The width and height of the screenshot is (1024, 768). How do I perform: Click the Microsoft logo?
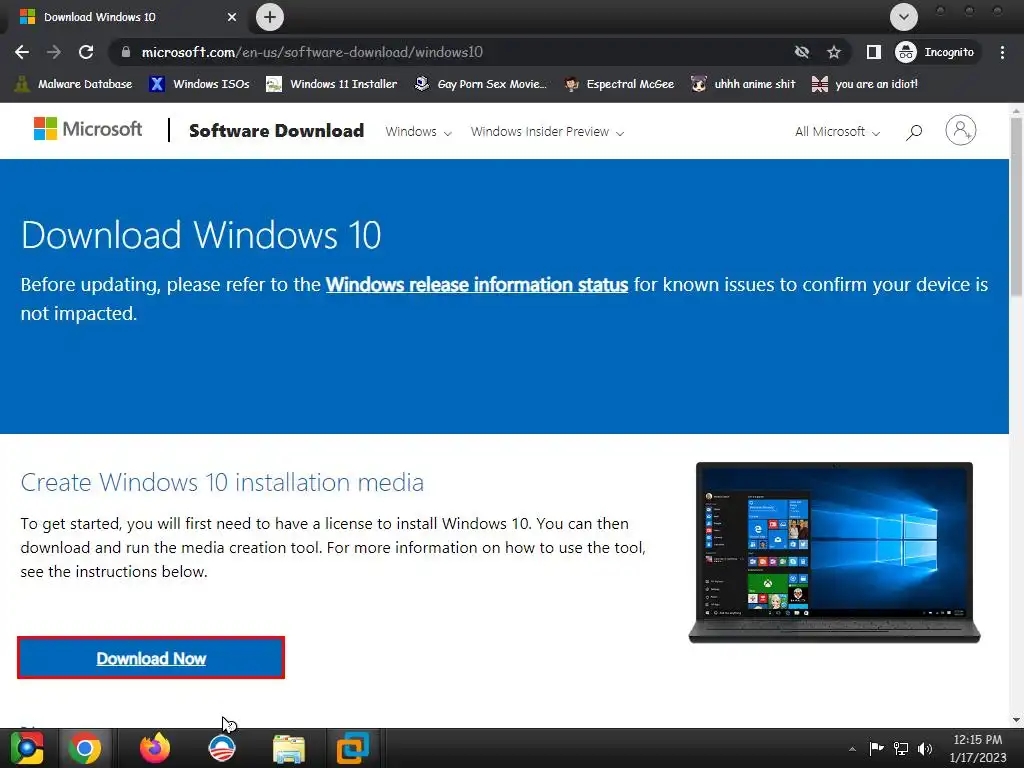coord(88,129)
